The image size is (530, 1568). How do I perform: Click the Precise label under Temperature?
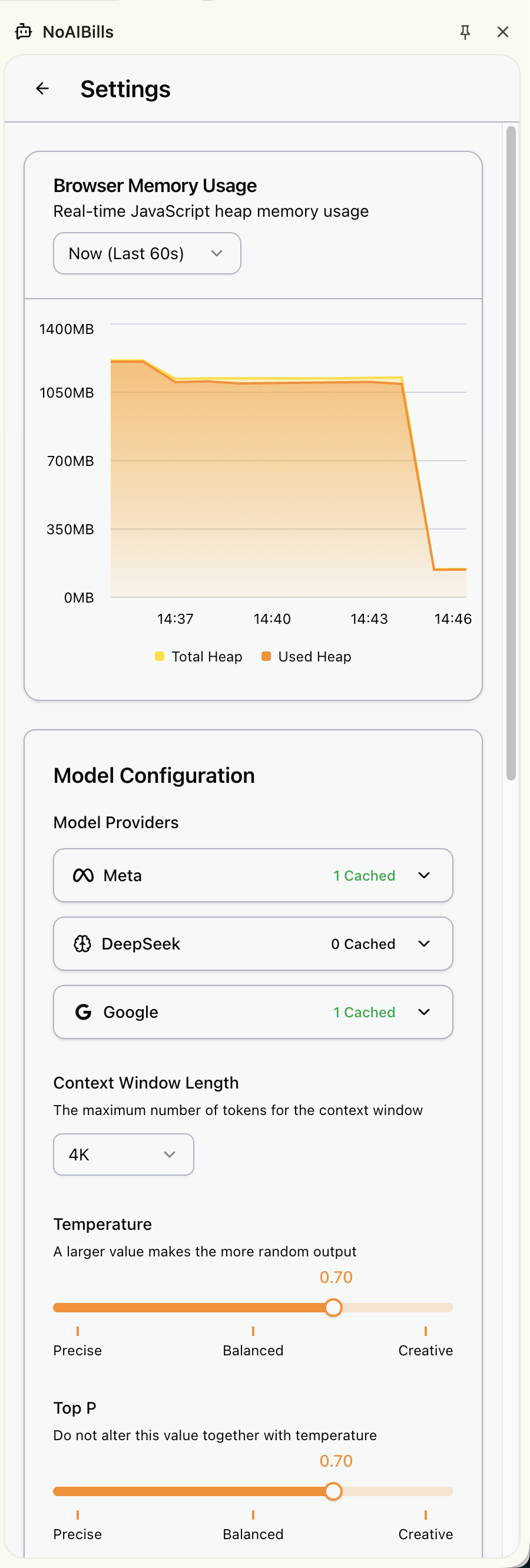pos(77,1350)
